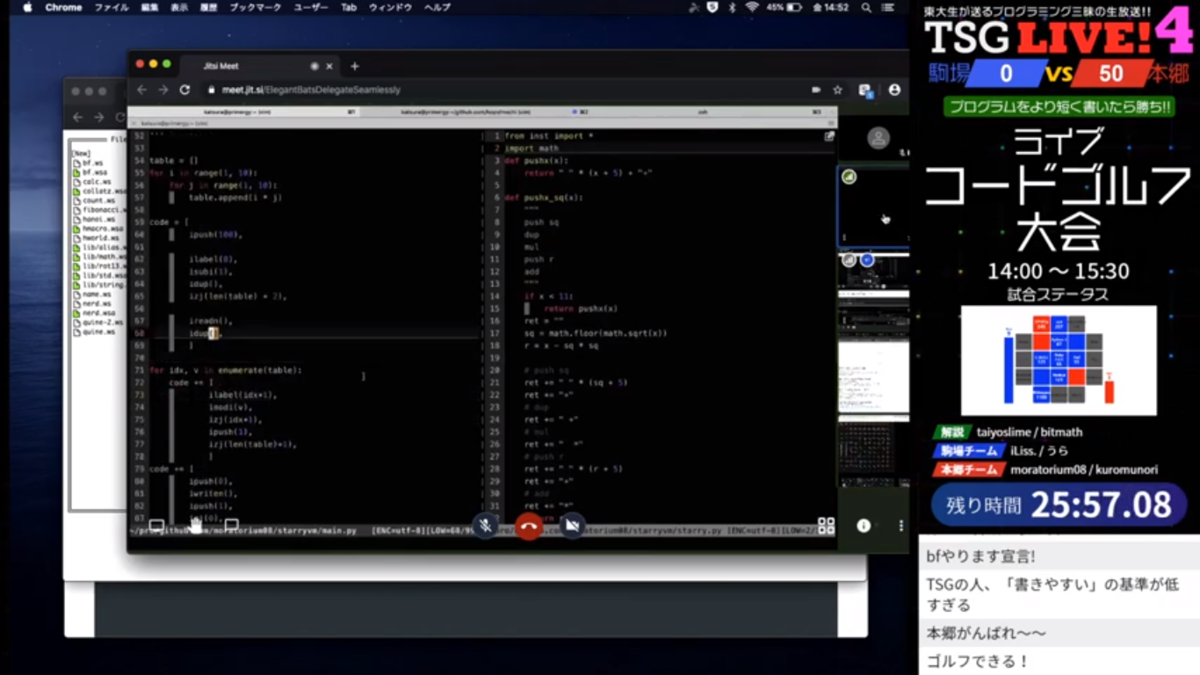Image resolution: width=1200 pixels, height=675 pixels.
Task: Close the Jitsi Meet tab
Action: (331, 66)
